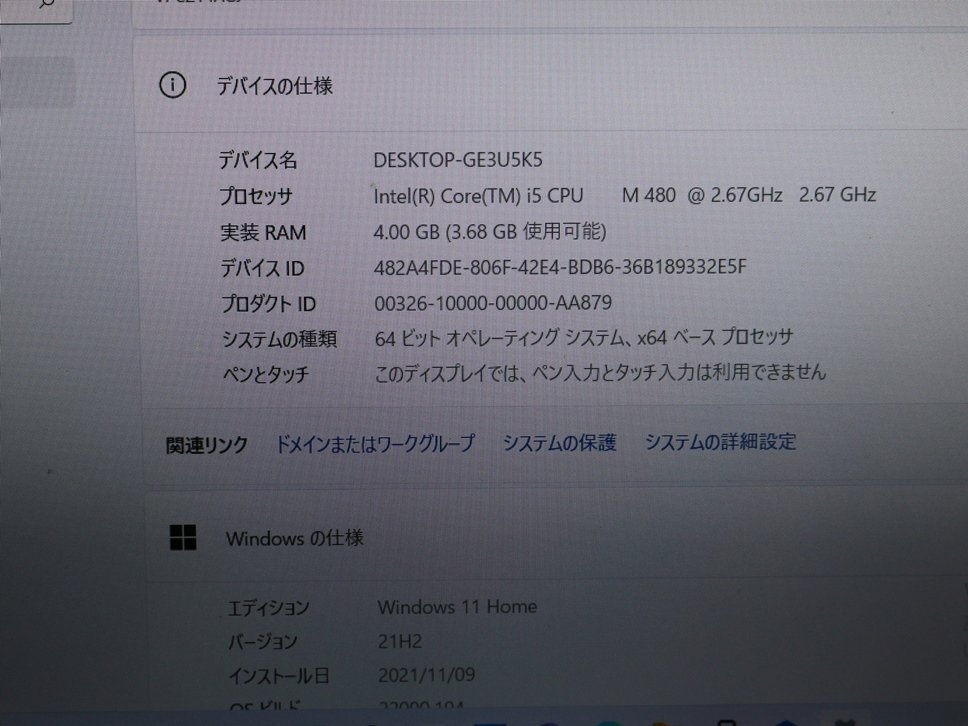Select the Windows の仕様 section header
The width and height of the screenshot is (968, 726).
294,538
